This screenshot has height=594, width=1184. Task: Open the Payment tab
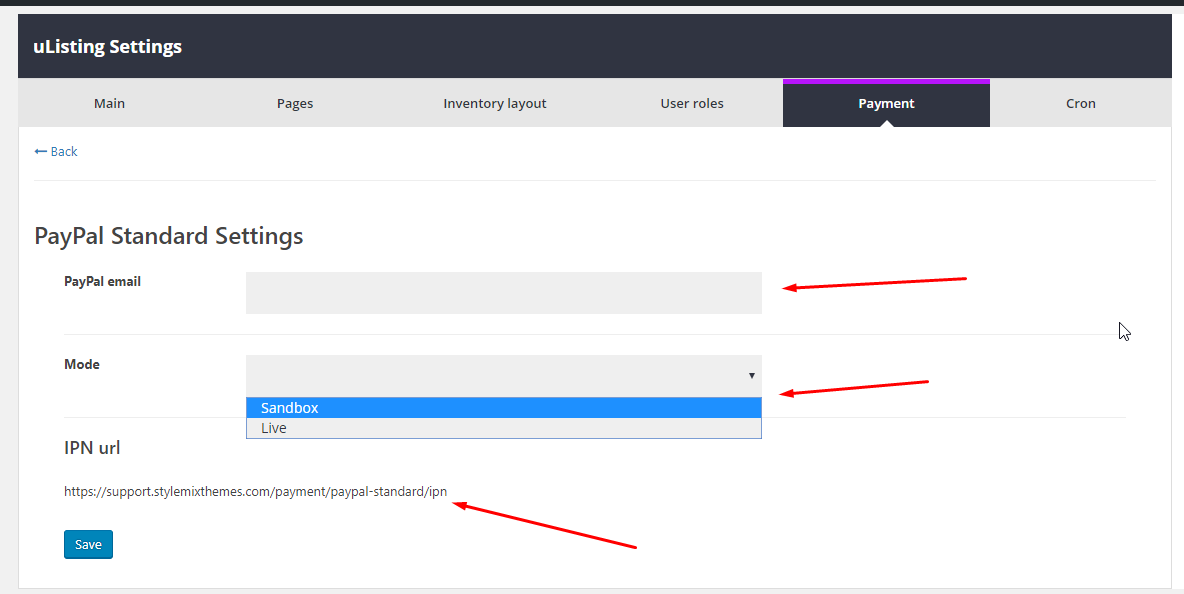tap(886, 103)
